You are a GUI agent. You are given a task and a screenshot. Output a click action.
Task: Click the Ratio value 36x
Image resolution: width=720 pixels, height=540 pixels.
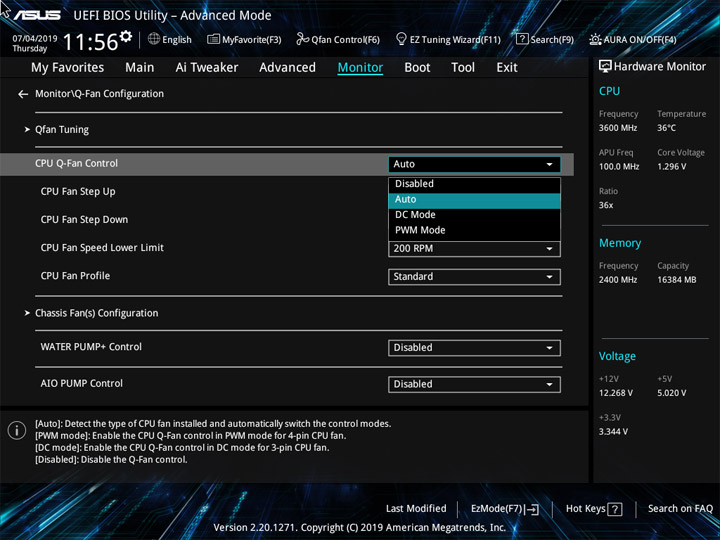pos(606,205)
